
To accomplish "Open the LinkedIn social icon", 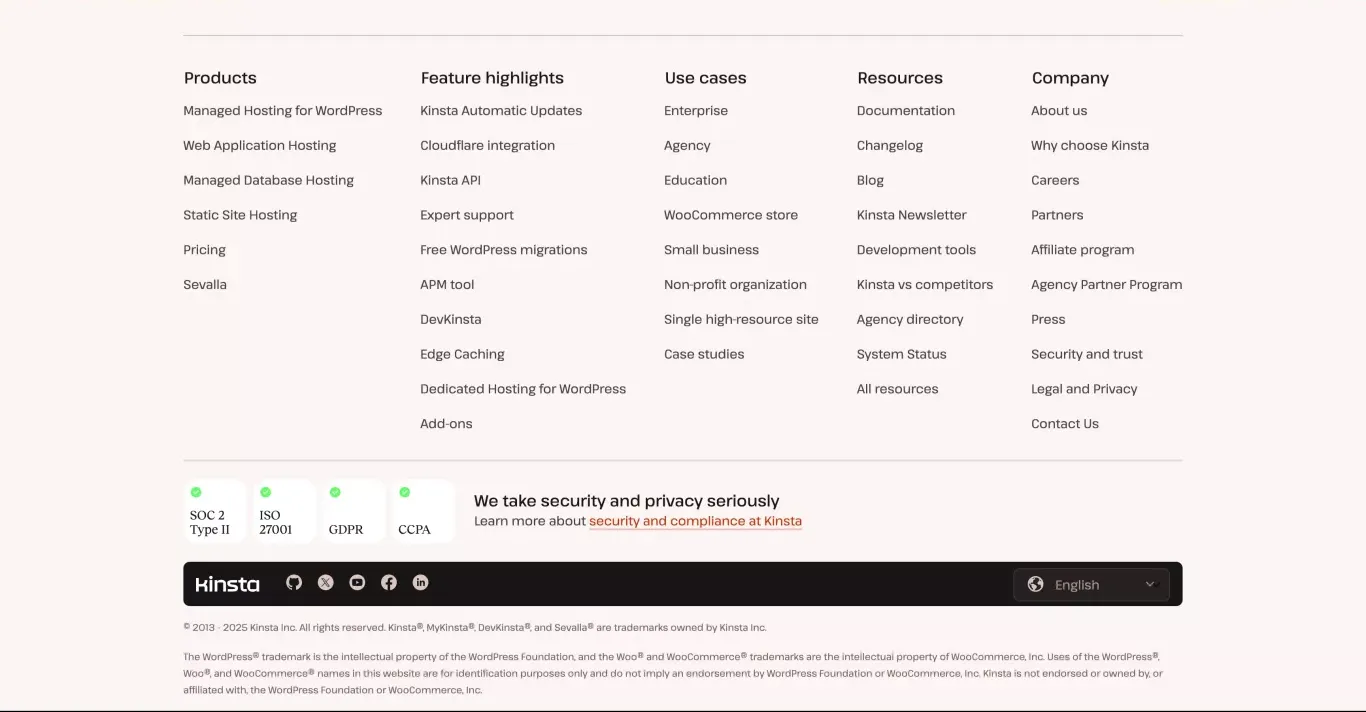I will [x=421, y=583].
